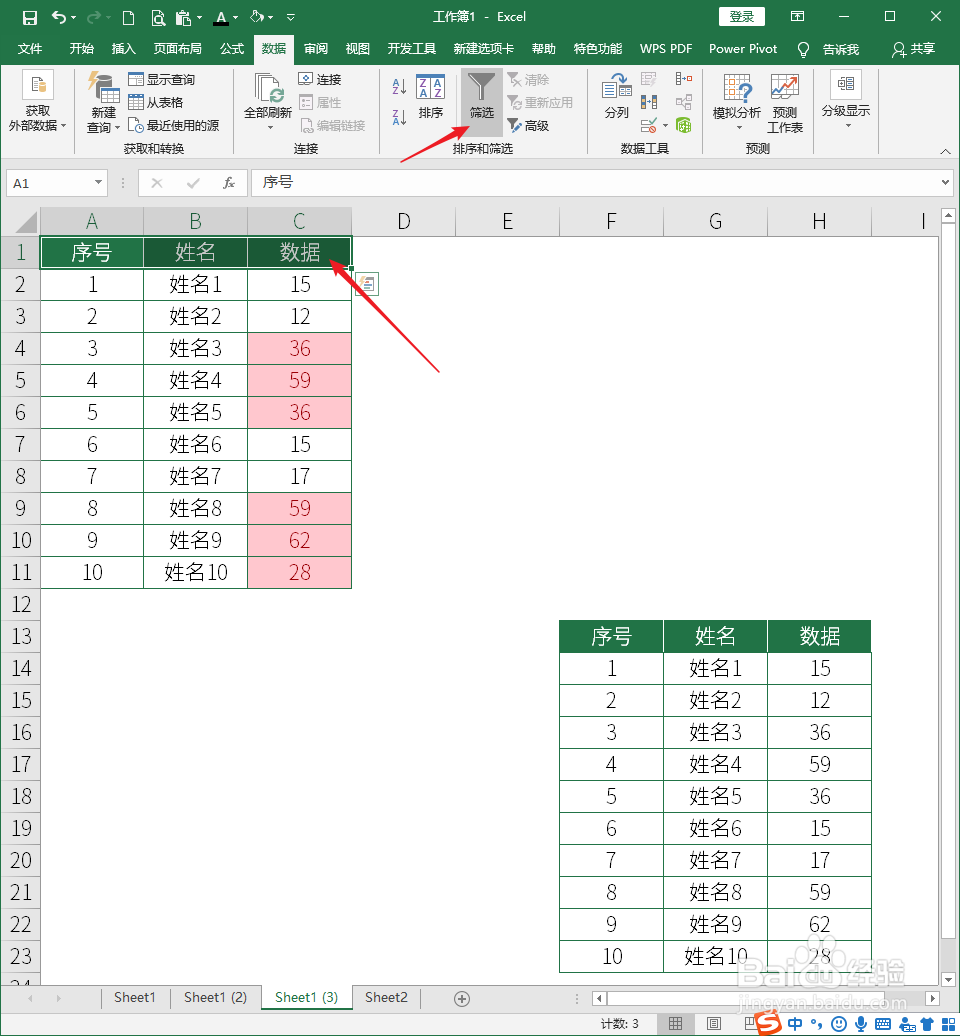This screenshot has height=1036, width=960.
Task: Select column D header
Action: click(404, 221)
